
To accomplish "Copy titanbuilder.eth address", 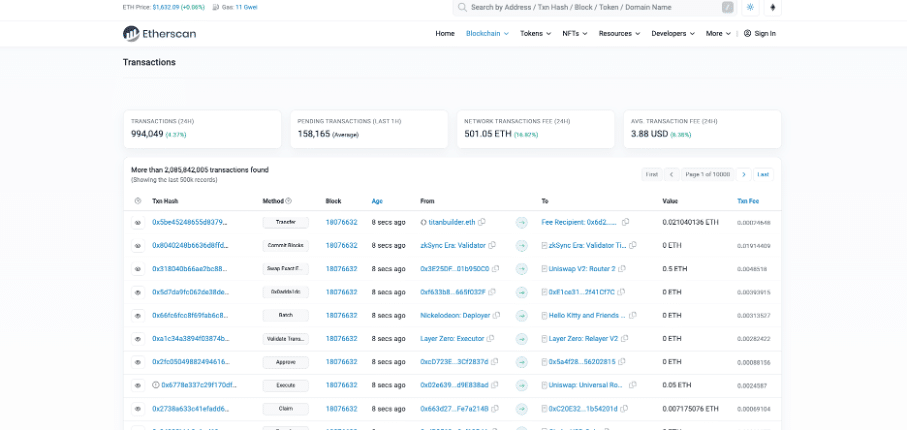I will pos(482,222).
